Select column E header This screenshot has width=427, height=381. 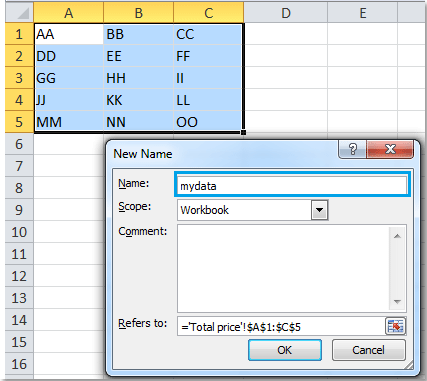(363, 13)
